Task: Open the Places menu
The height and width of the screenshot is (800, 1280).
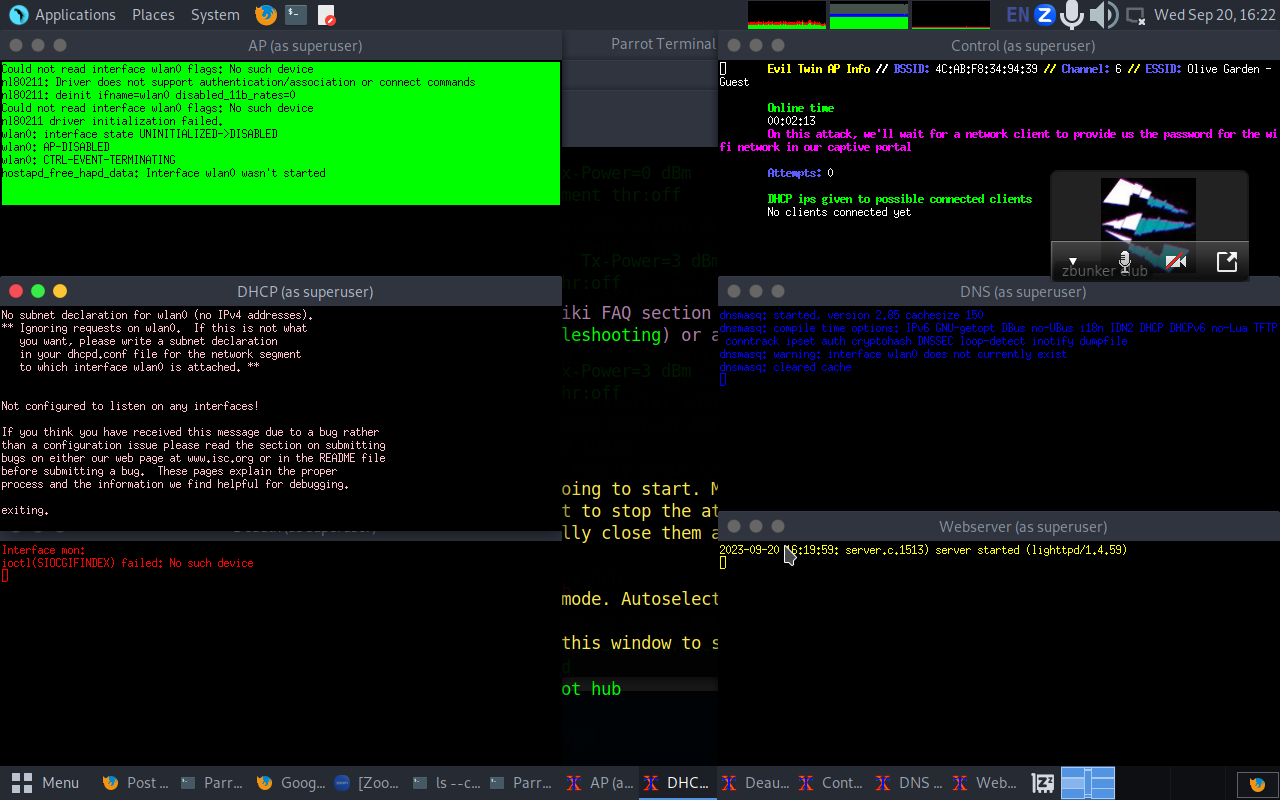Action: (153, 15)
